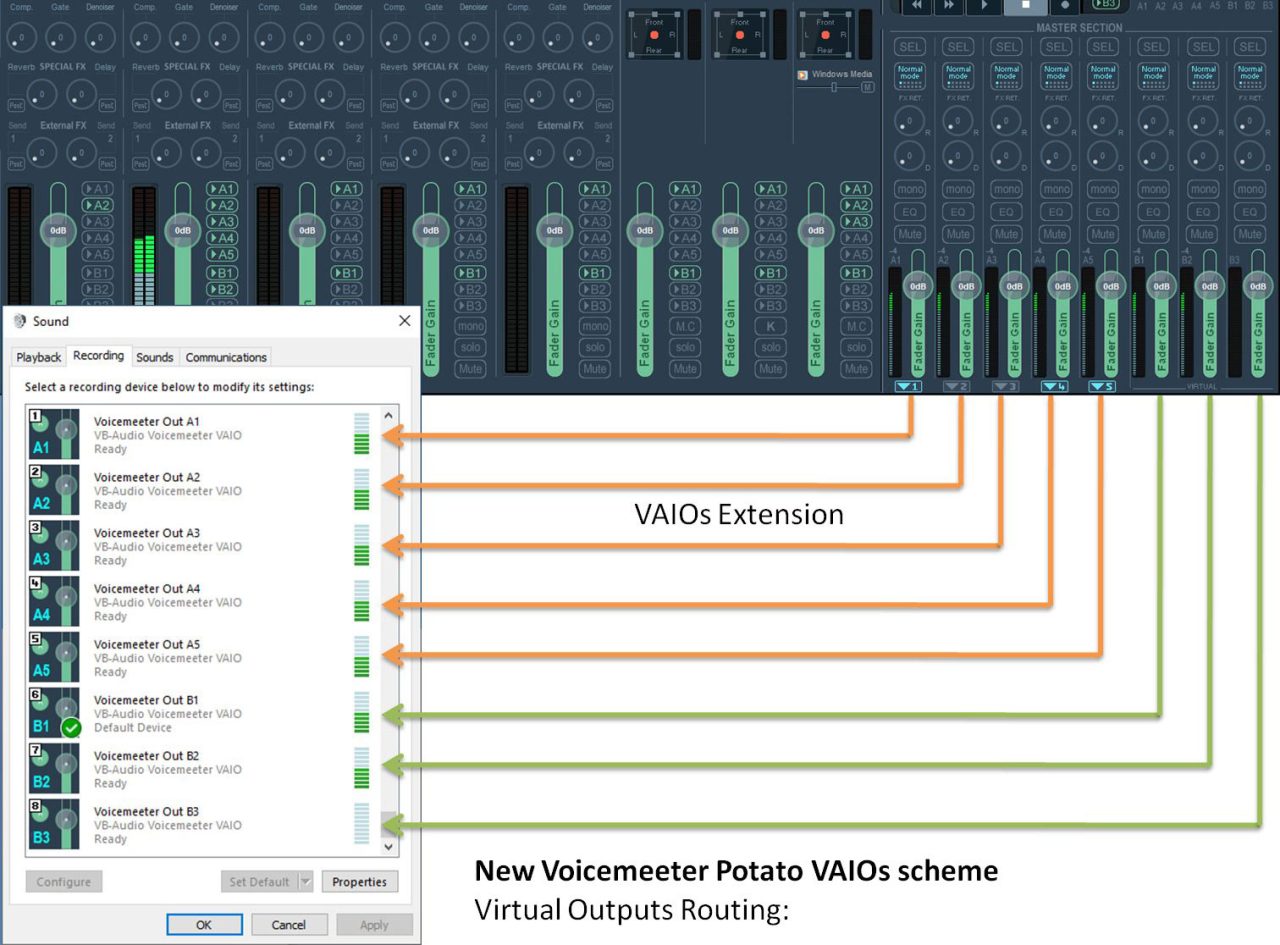Click the Windows Media player icon

click(802, 74)
